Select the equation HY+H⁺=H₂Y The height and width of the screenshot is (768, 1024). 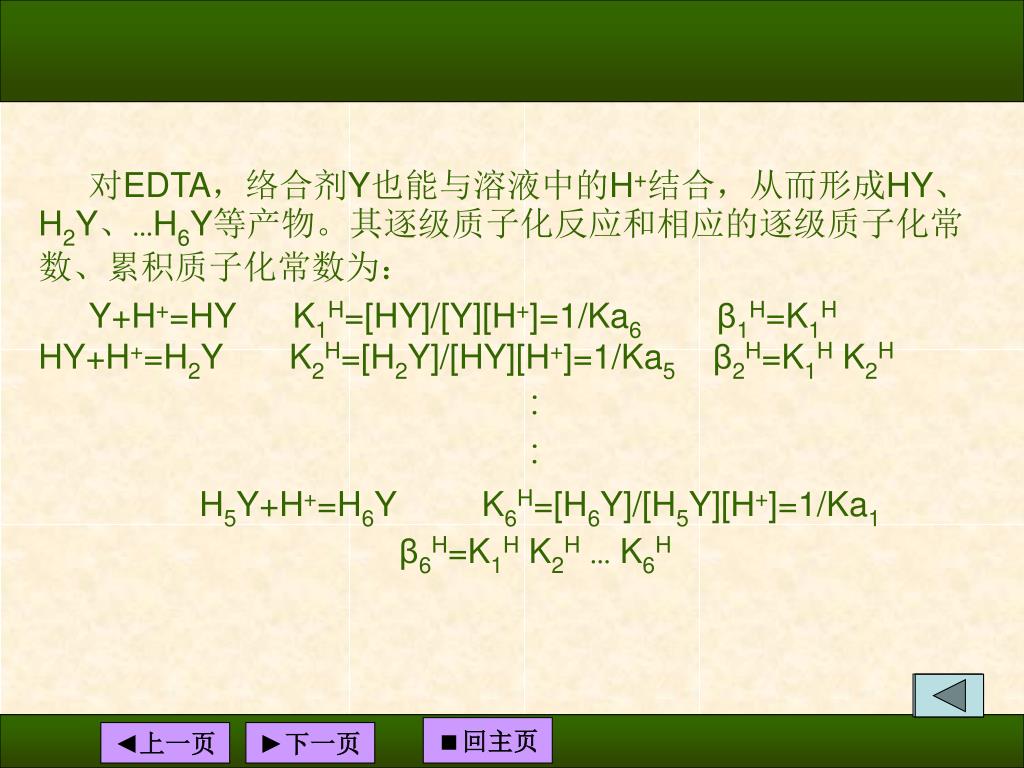pos(131,360)
